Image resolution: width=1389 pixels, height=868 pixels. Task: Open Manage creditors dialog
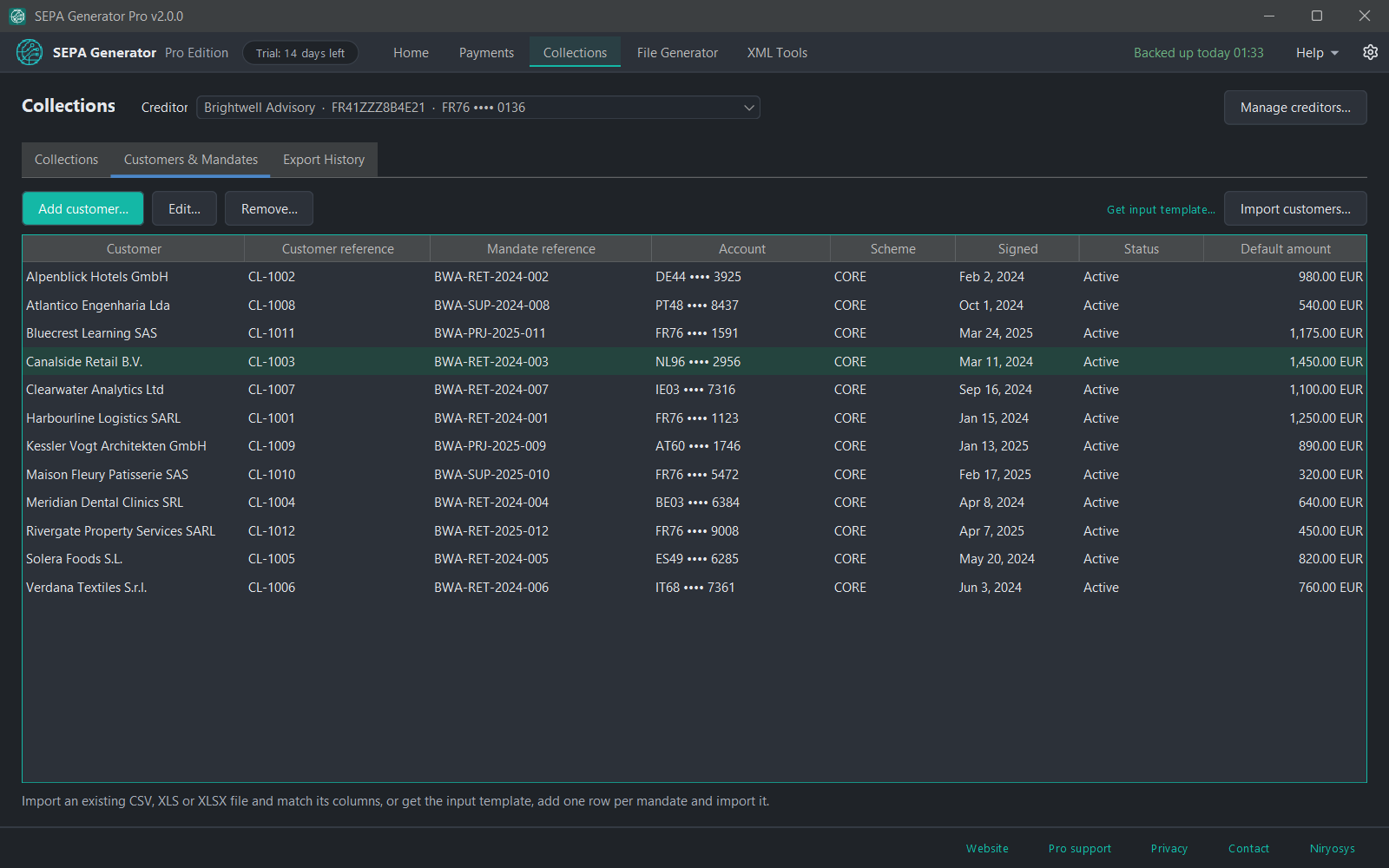pyautogui.click(x=1295, y=108)
